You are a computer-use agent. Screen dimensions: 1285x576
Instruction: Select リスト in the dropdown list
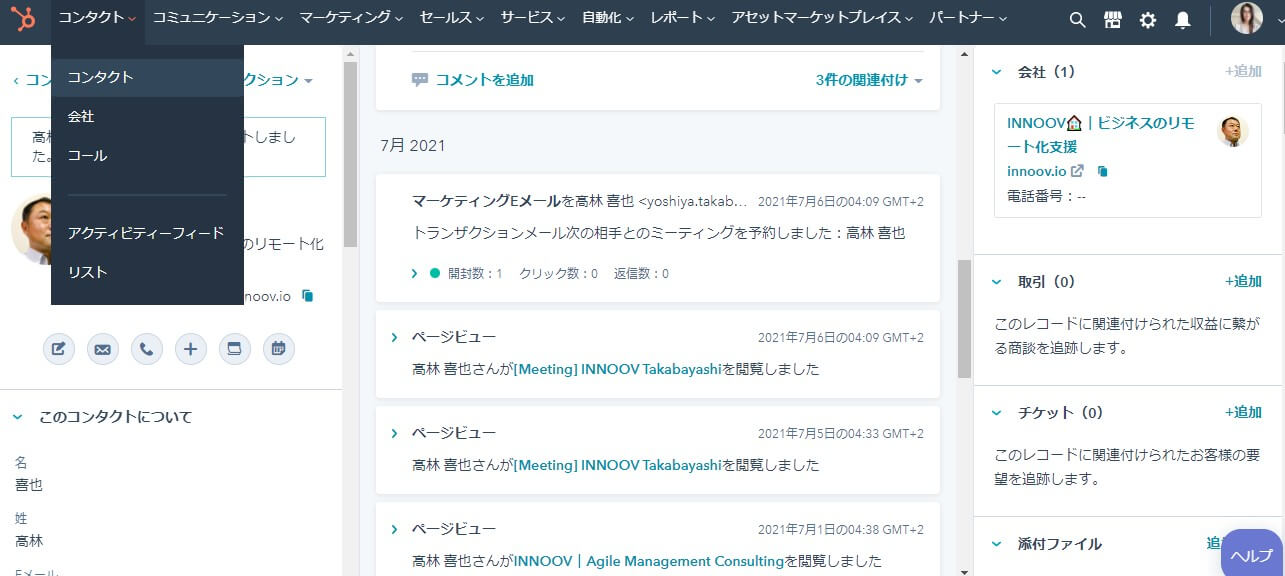[148, 272]
